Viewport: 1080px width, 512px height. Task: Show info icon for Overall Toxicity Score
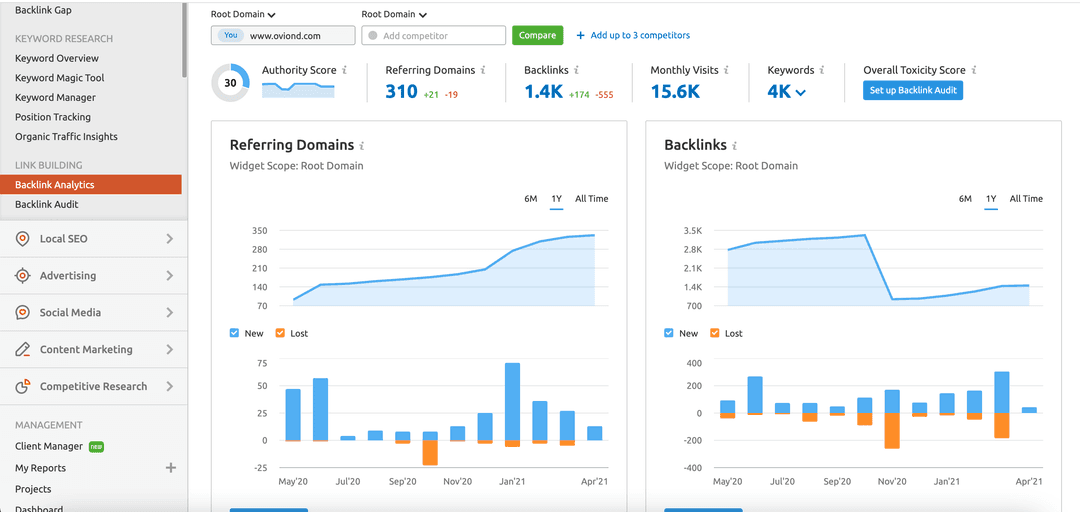coord(974,70)
